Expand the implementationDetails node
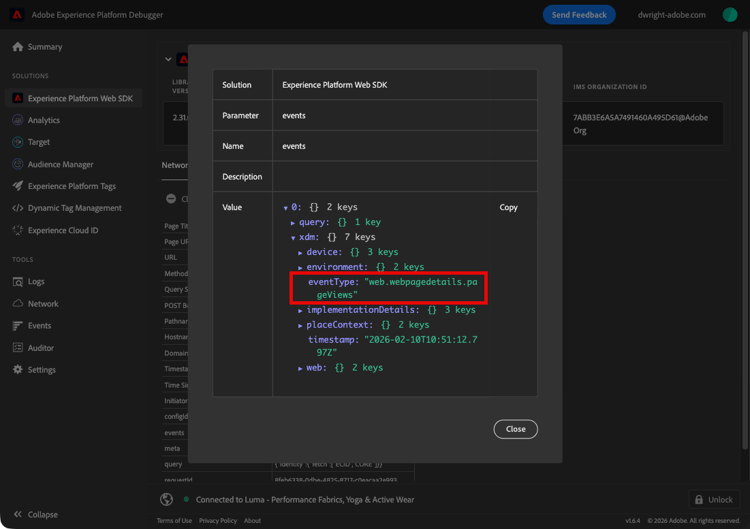The height and width of the screenshot is (529, 750). [x=300, y=310]
